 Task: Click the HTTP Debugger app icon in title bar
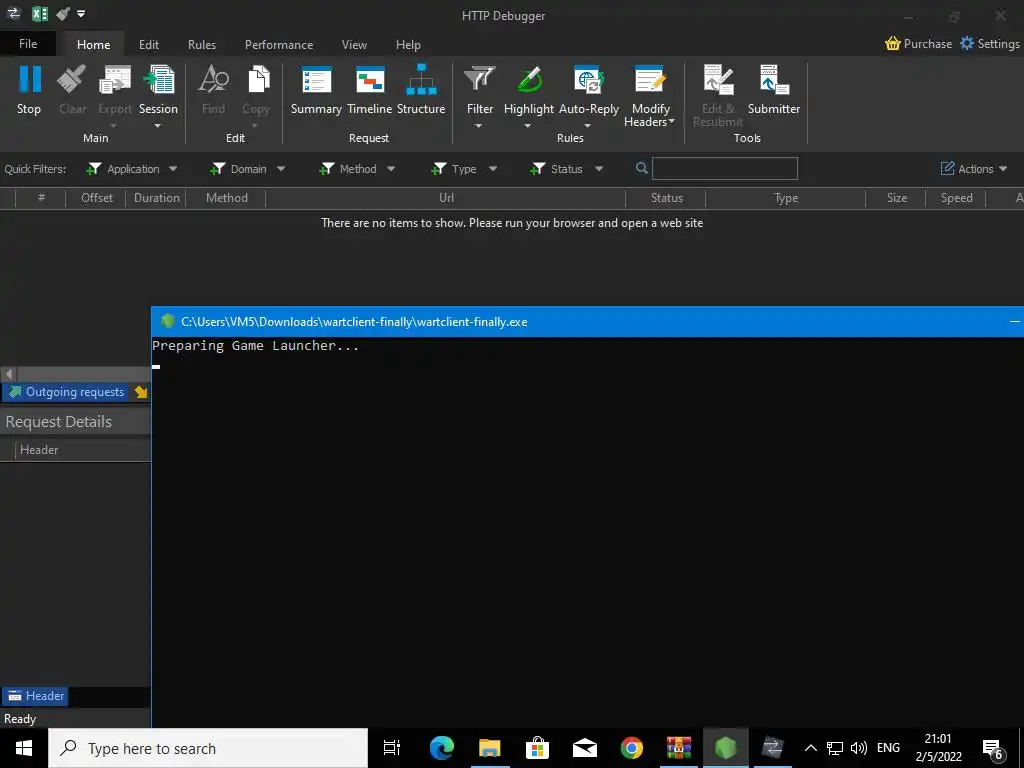[x=13, y=14]
